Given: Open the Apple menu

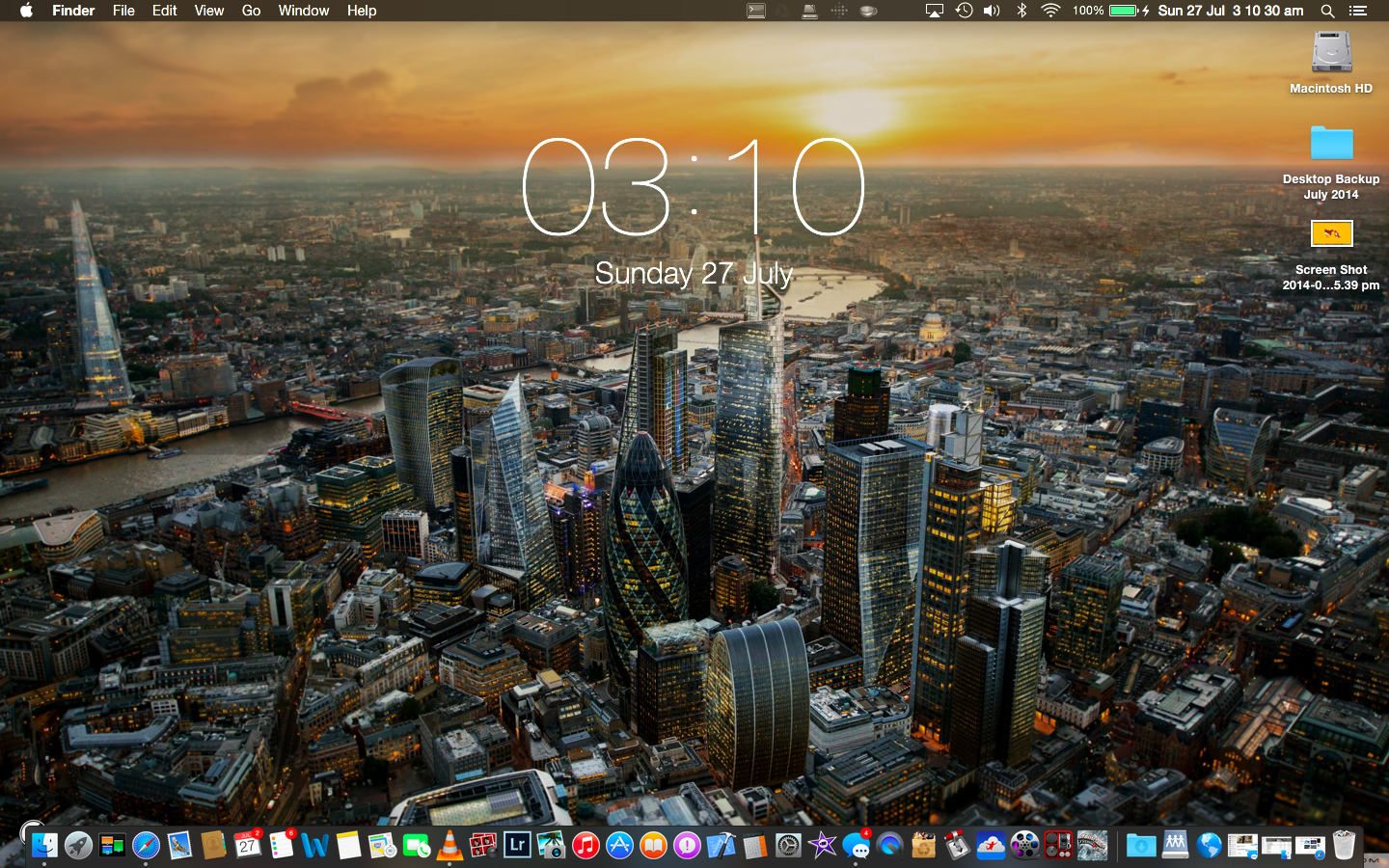Looking at the screenshot, I should click(x=26, y=11).
